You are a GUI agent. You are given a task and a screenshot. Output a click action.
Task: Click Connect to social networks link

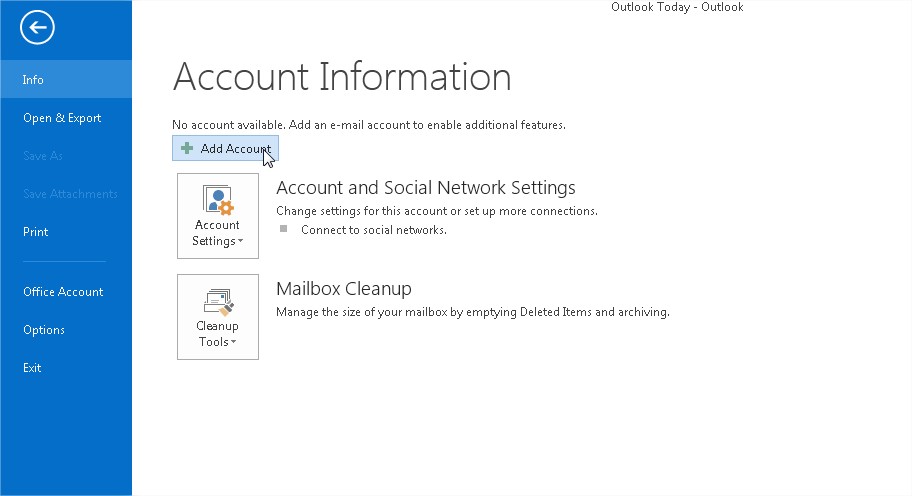(x=374, y=230)
